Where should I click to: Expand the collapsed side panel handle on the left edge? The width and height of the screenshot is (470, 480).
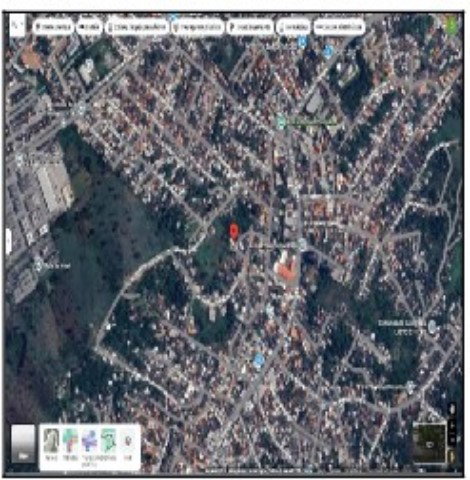pos(9,241)
